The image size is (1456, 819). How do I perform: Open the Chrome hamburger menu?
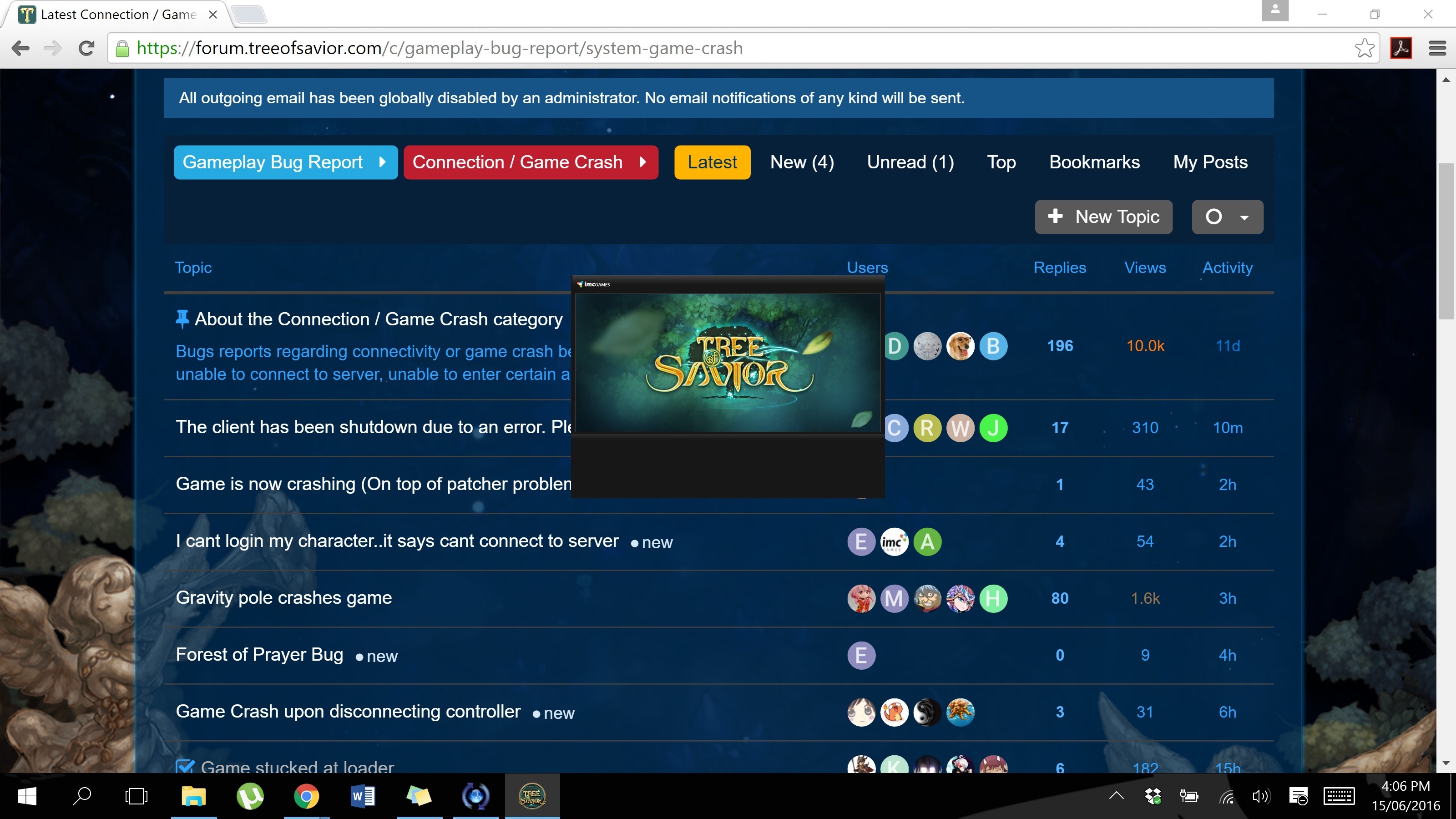[x=1437, y=49]
